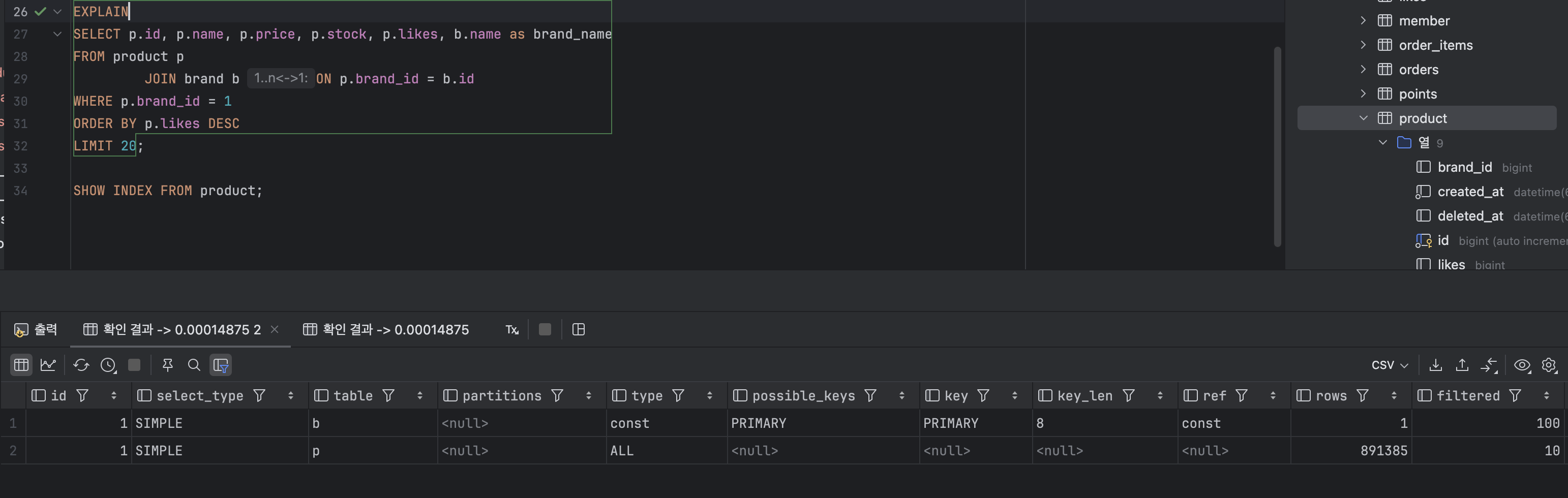Screen dimensions: 1568x498
Task: Close the 확인 결과 2 tab
Action: (275, 329)
